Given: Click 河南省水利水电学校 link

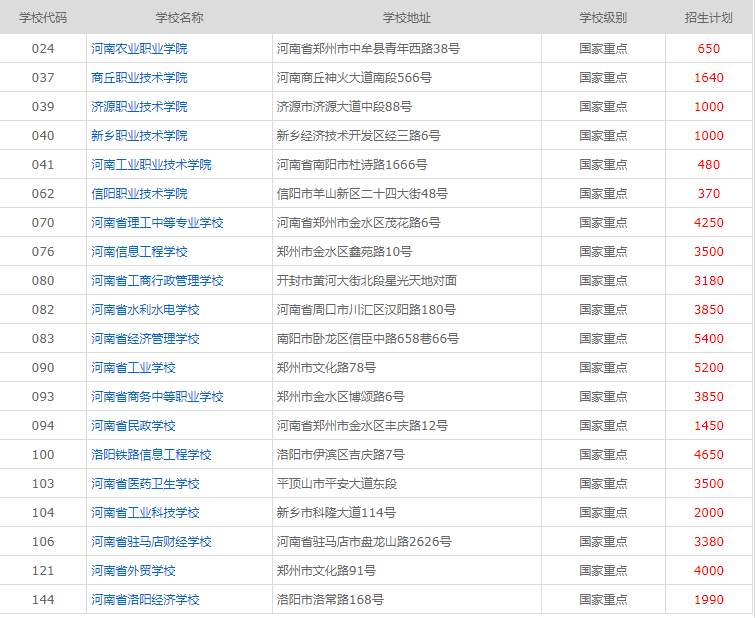Looking at the screenshot, I should [x=145, y=309].
